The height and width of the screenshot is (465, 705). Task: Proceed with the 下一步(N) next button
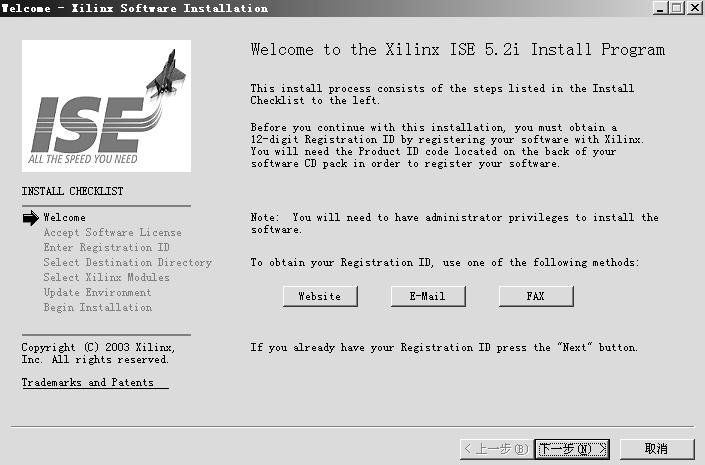[572, 449]
